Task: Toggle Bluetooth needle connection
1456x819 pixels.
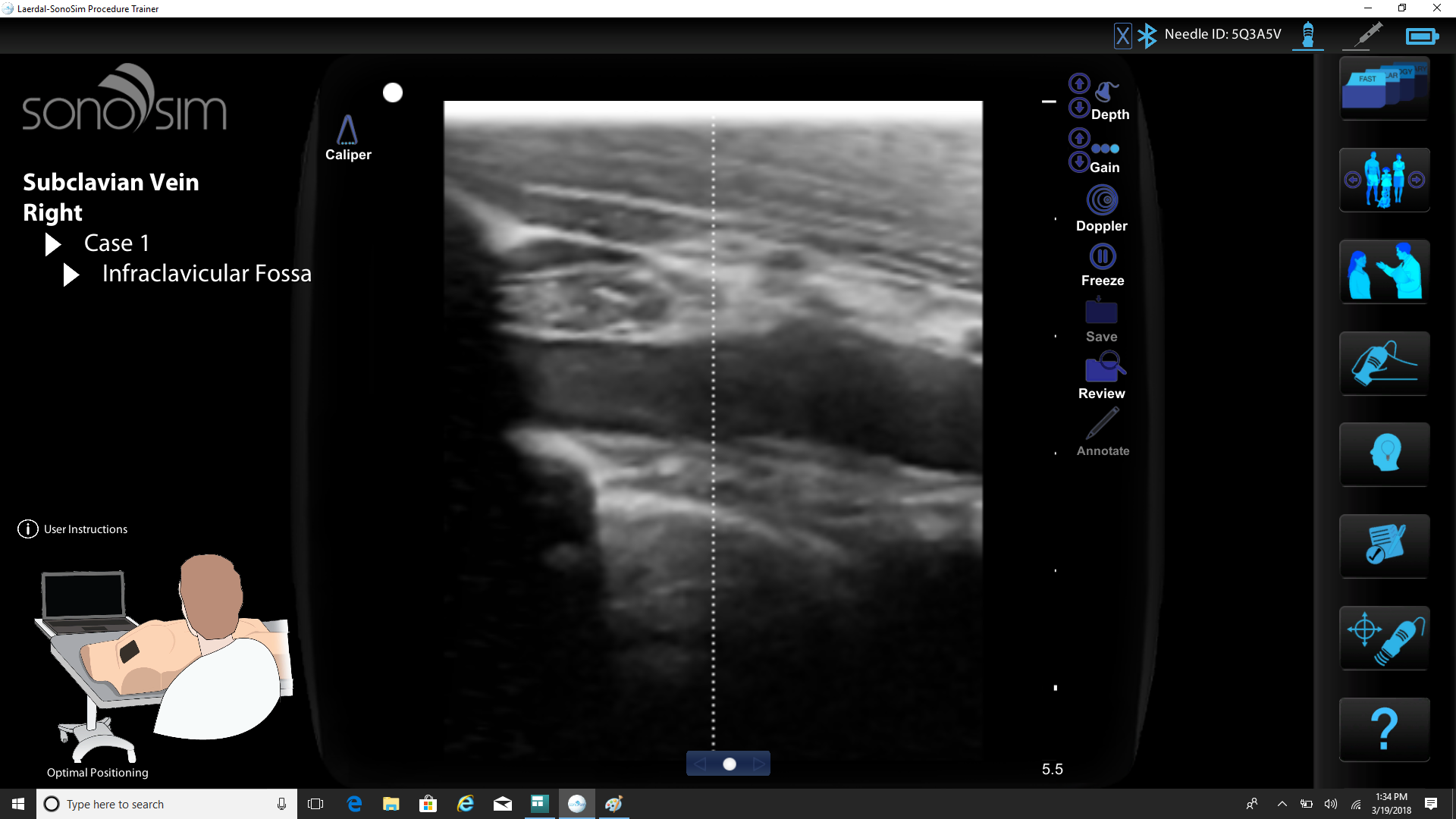Action: click(x=1147, y=34)
